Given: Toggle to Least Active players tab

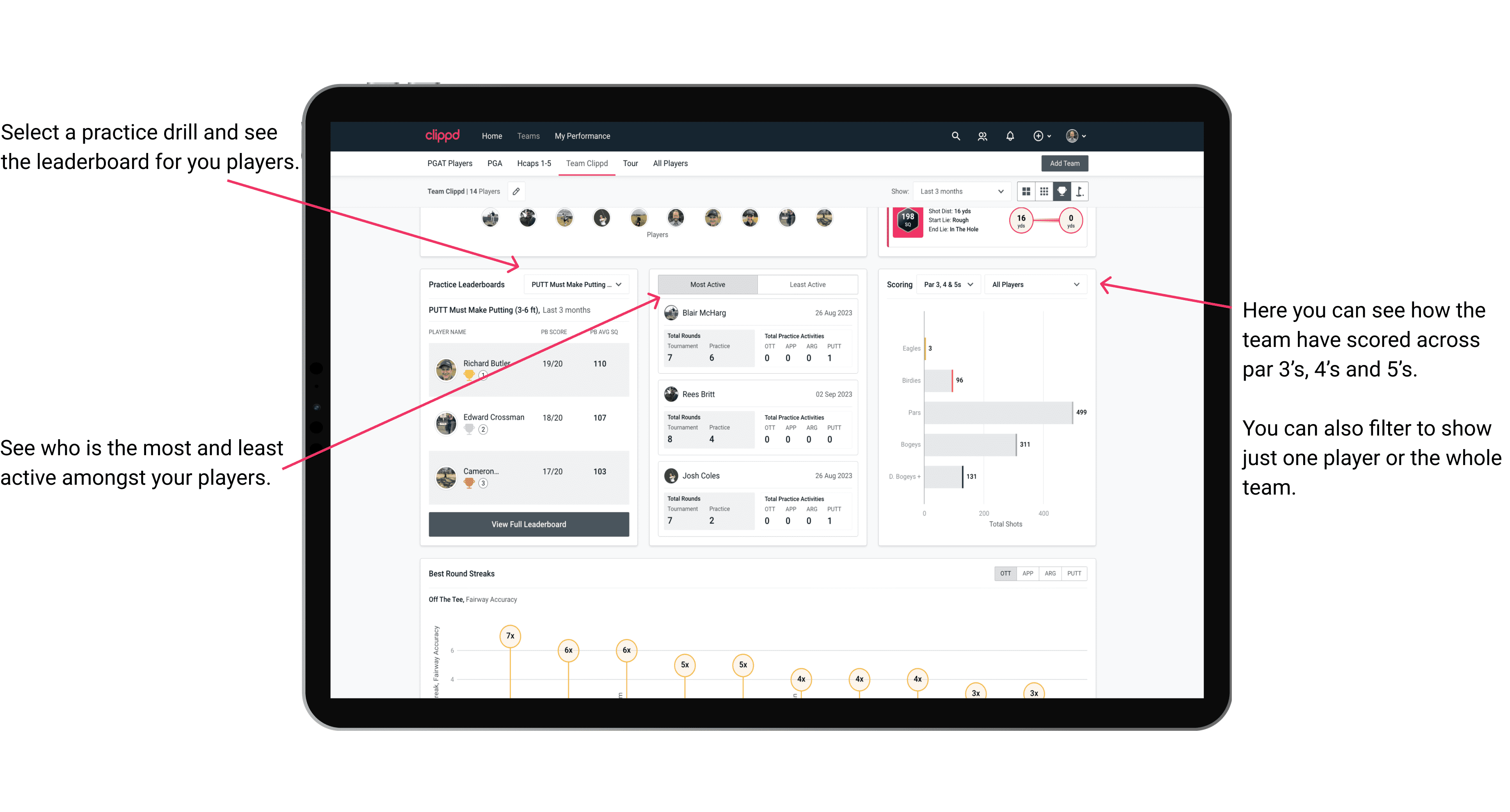Looking at the screenshot, I should point(808,284).
